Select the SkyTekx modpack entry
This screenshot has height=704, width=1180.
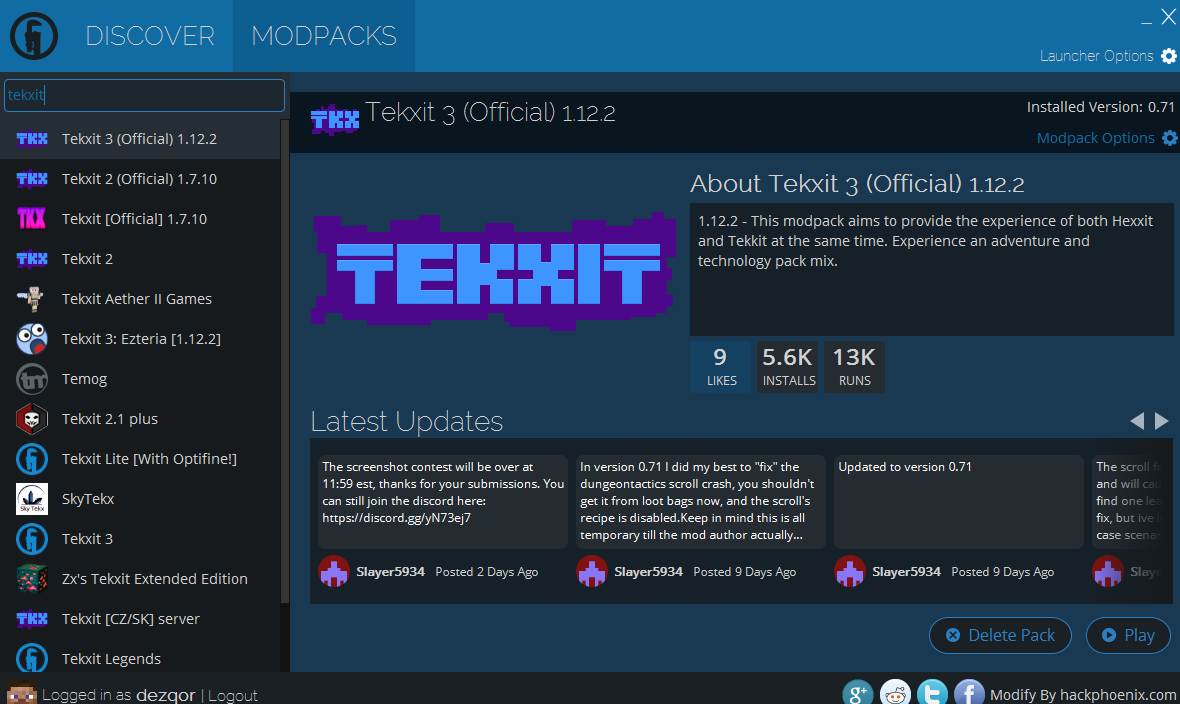pos(140,498)
